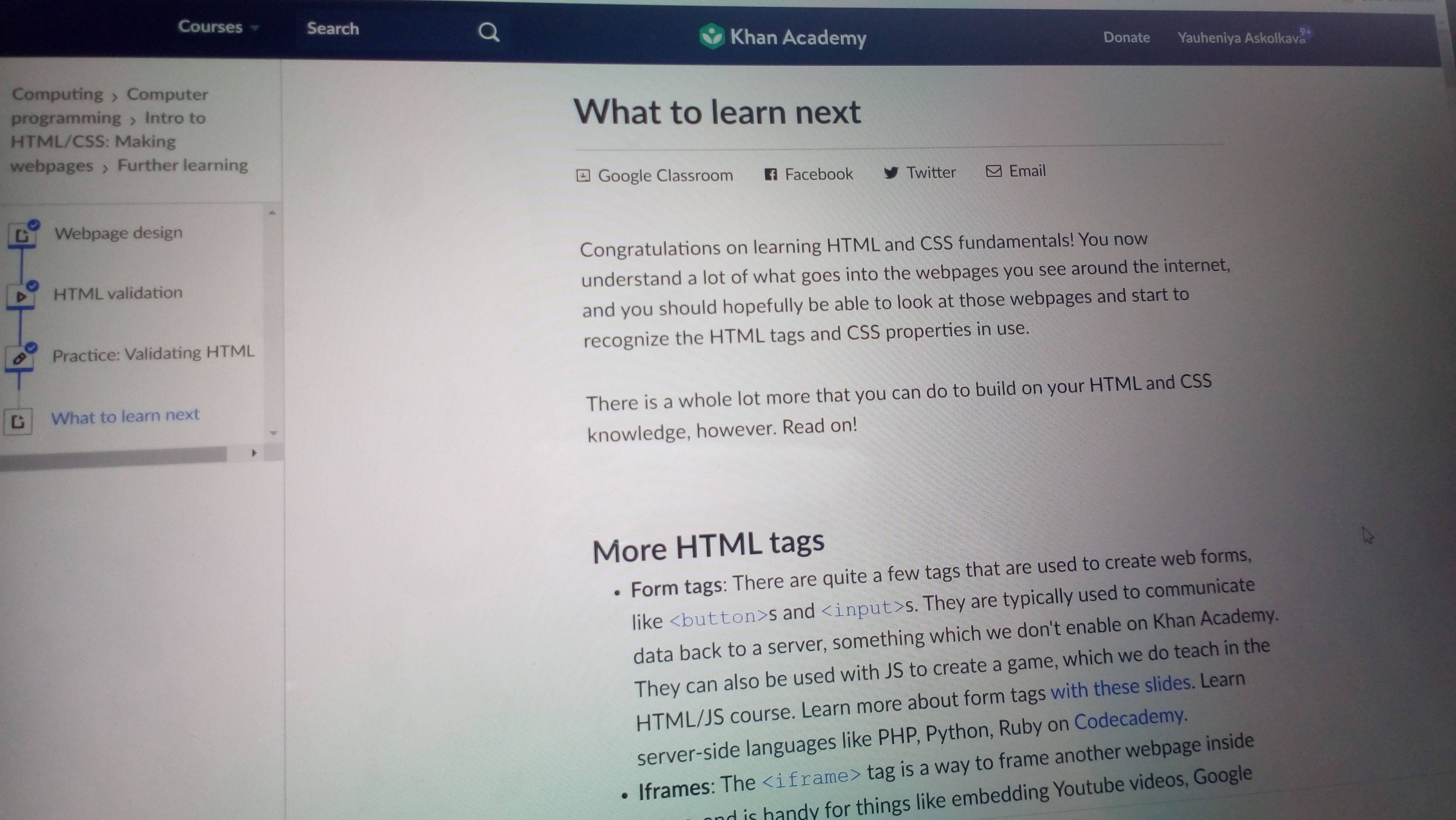Image resolution: width=1456 pixels, height=820 pixels.
Task: Click the Facebook share icon
Action: click(x=770, y=174)
